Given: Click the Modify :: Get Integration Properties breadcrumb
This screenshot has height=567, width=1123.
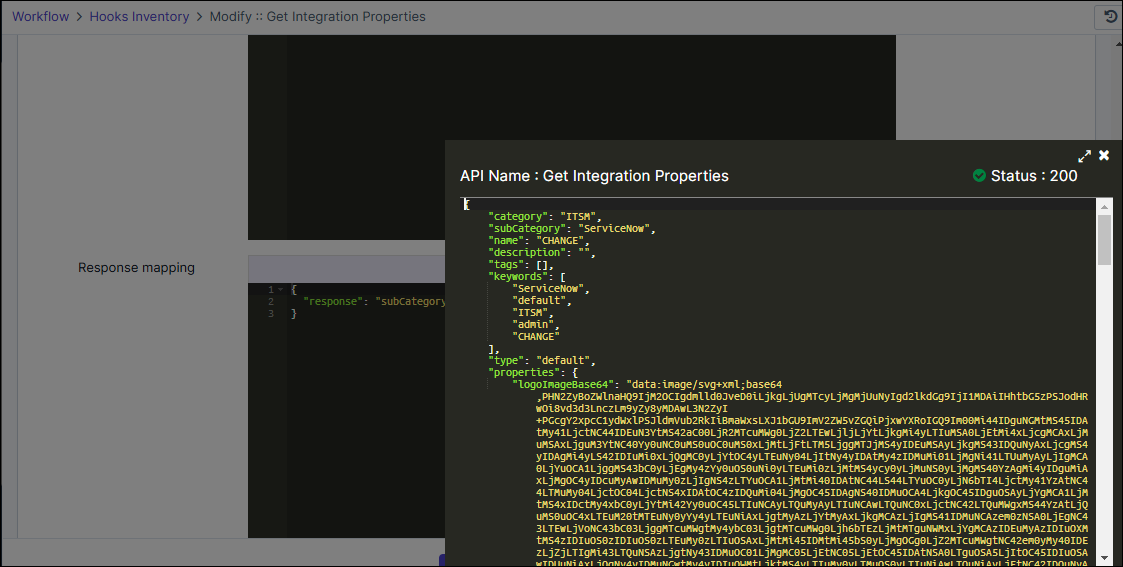Looking at the screenshot, I should tap(317, 16).
